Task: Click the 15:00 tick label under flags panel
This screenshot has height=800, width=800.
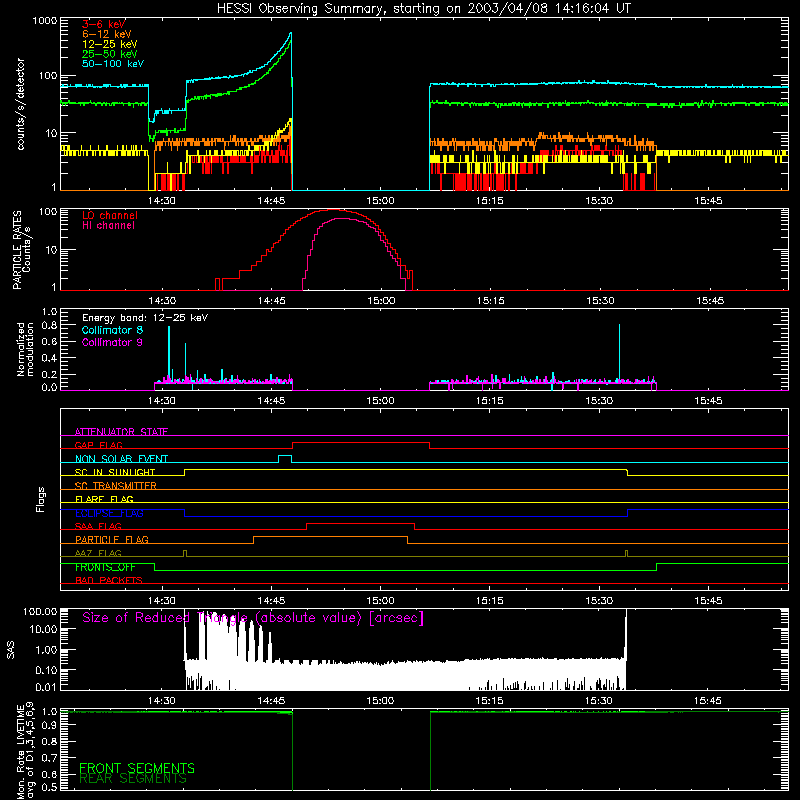Action: pos(380,601)
